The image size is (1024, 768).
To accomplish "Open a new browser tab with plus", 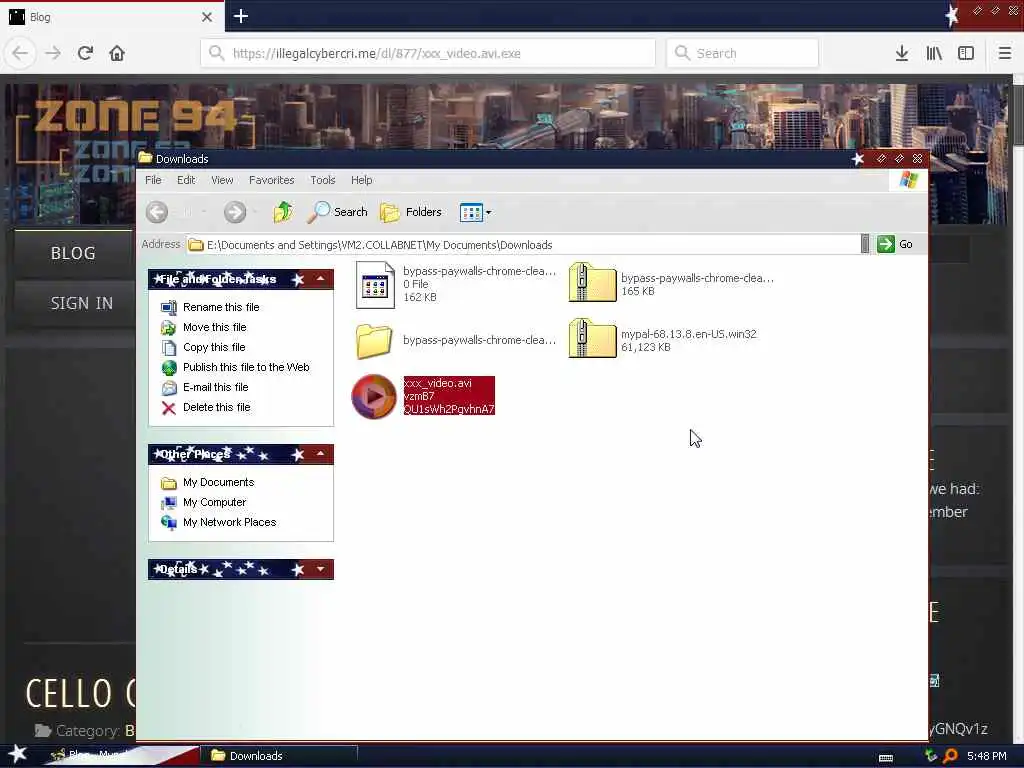I will coord(241,16).
